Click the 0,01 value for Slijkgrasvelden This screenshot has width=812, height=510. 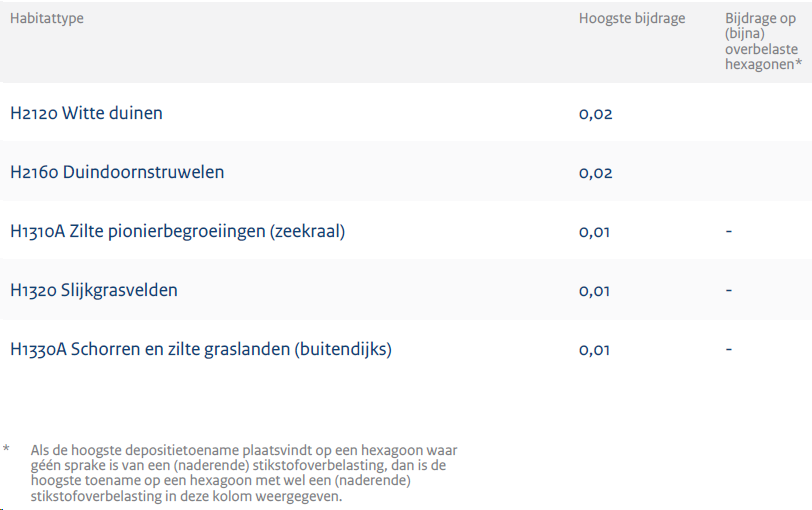click(594, 291)
